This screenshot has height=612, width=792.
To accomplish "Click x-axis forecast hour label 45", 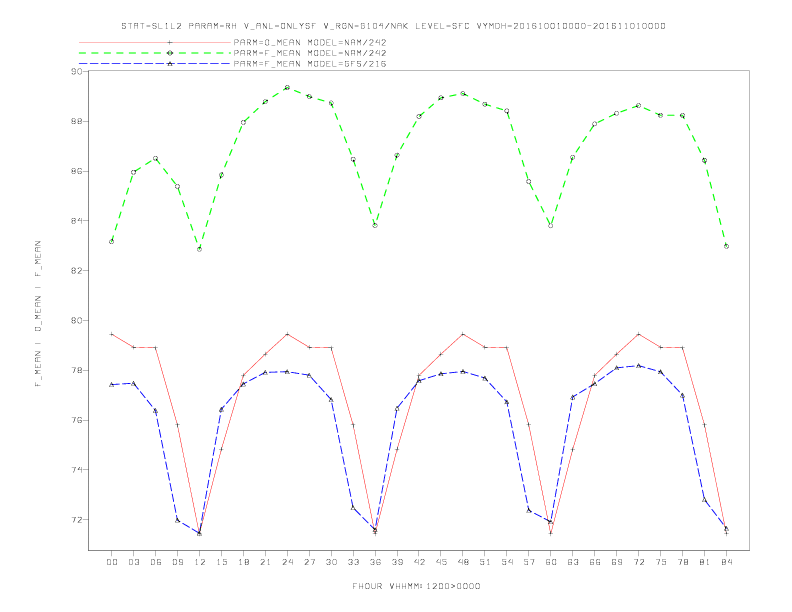I will pos(441,562).
